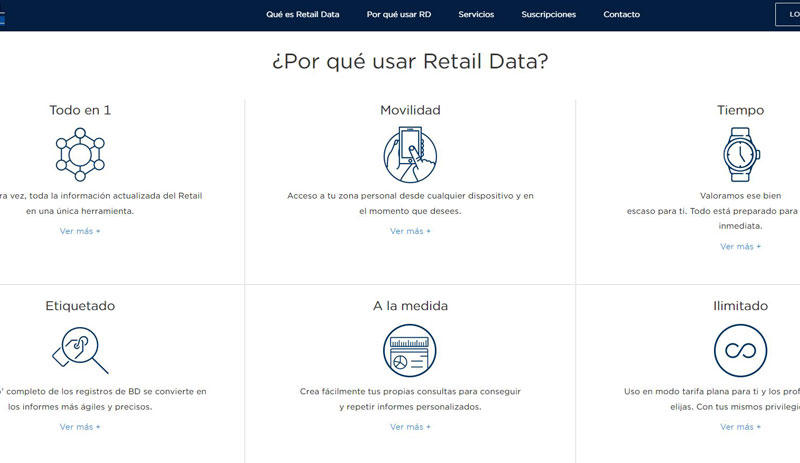The height and width of the screenshot is (463, 800).
Task: Click the Ilimitado infinity icon
Action: point(740,350)
